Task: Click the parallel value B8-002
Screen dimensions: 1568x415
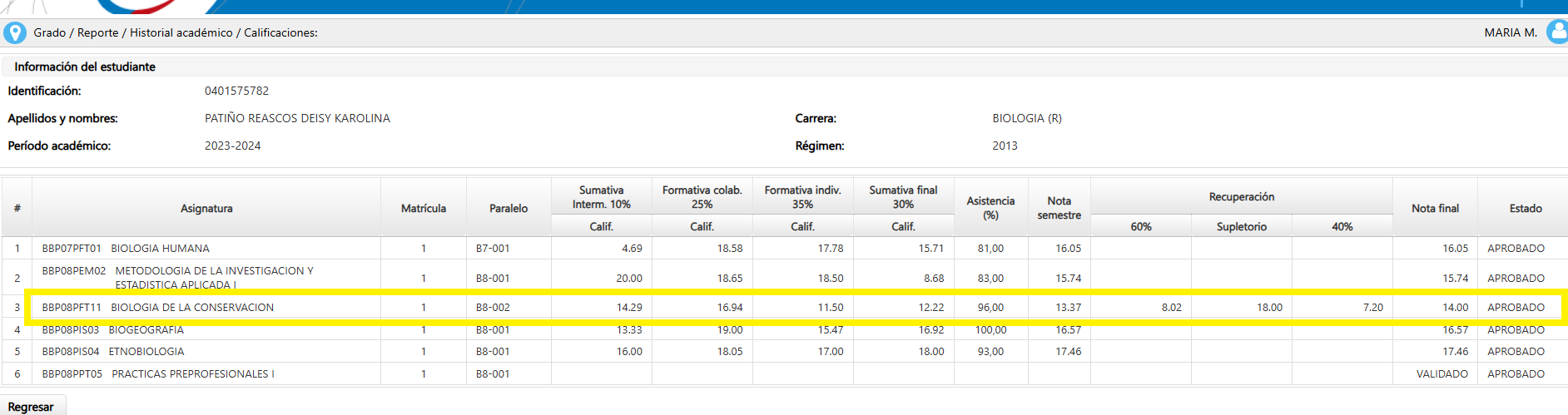Action: pos(493,307)
